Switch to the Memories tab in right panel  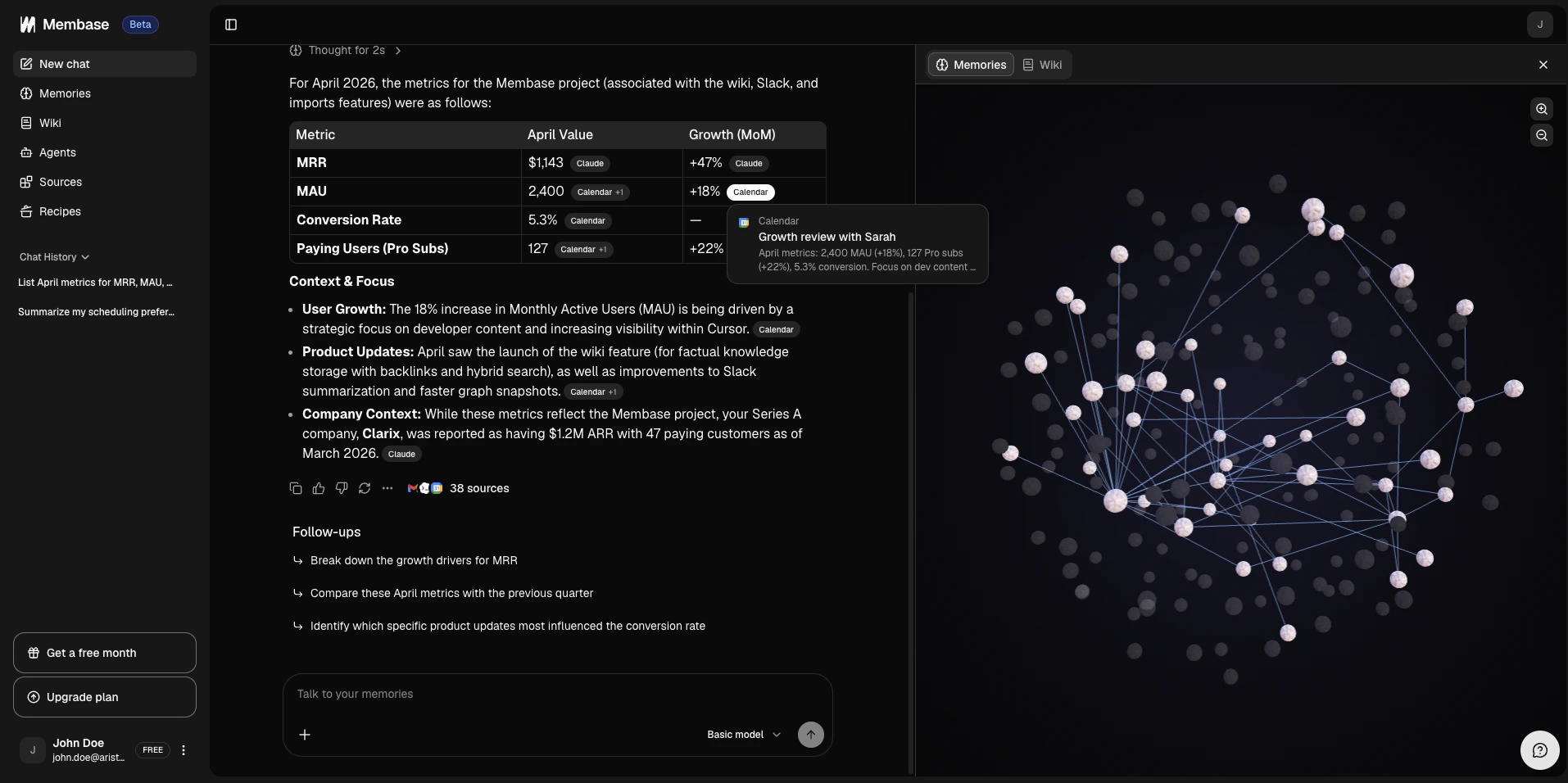(971, 65)
